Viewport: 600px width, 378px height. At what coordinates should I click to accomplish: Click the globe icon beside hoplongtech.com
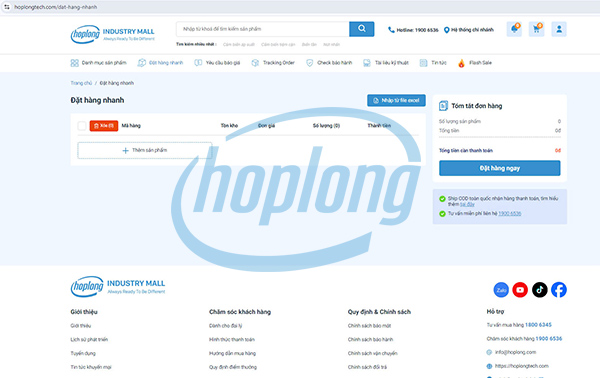(489, 366)
